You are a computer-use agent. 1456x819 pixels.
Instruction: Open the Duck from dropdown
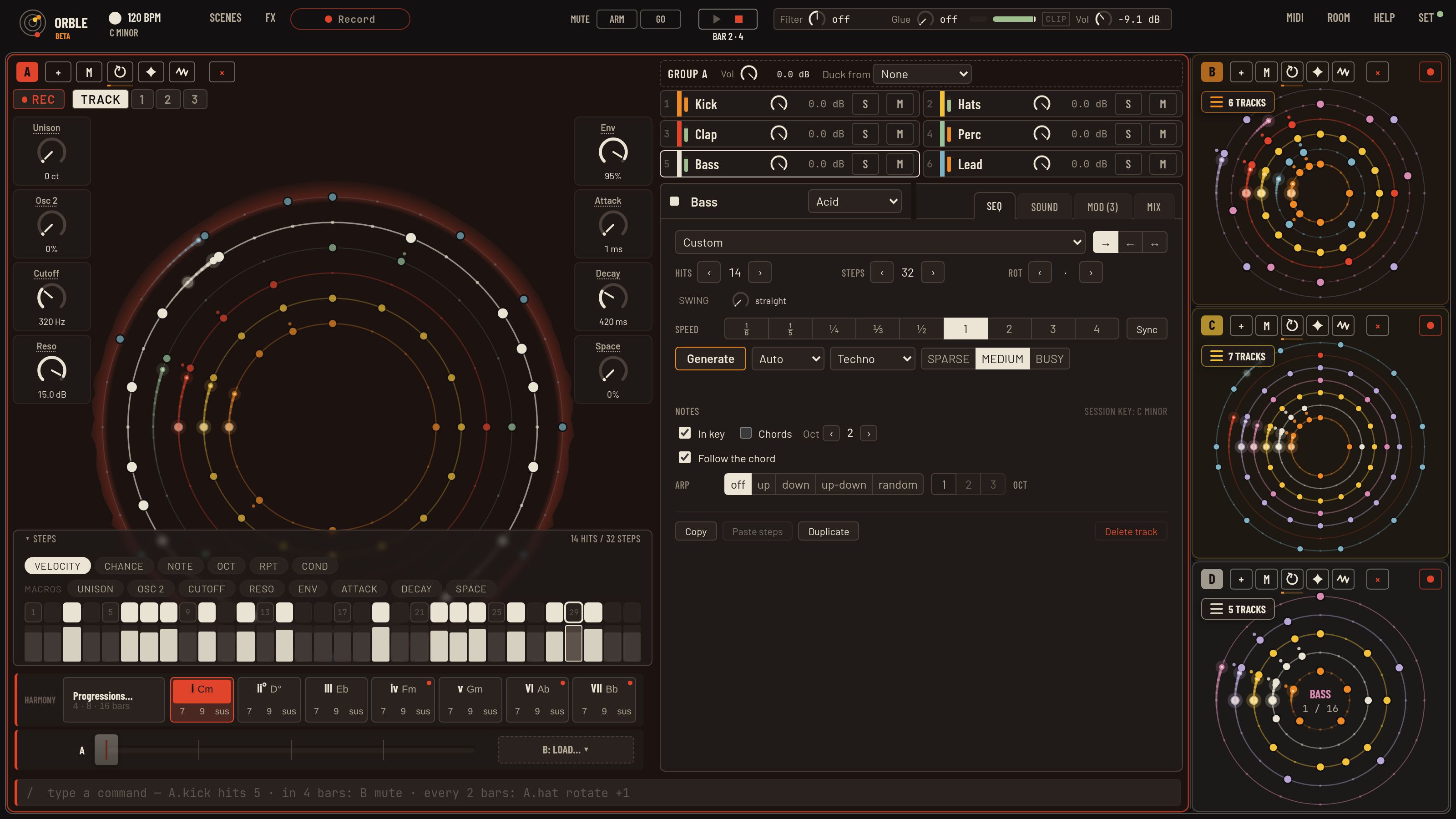(922, 74)
